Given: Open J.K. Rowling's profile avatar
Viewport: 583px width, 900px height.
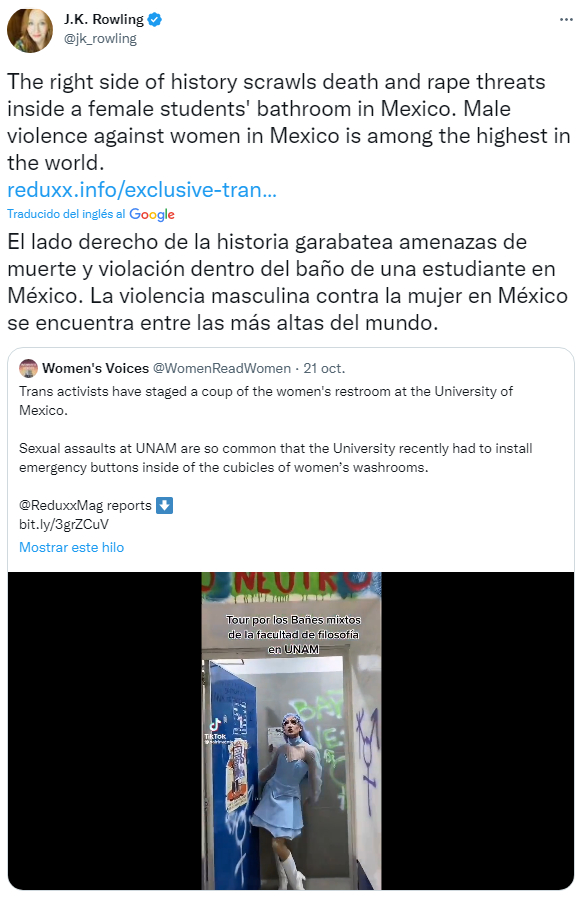Looking at the screenshot, I should [x=29, y=30].
